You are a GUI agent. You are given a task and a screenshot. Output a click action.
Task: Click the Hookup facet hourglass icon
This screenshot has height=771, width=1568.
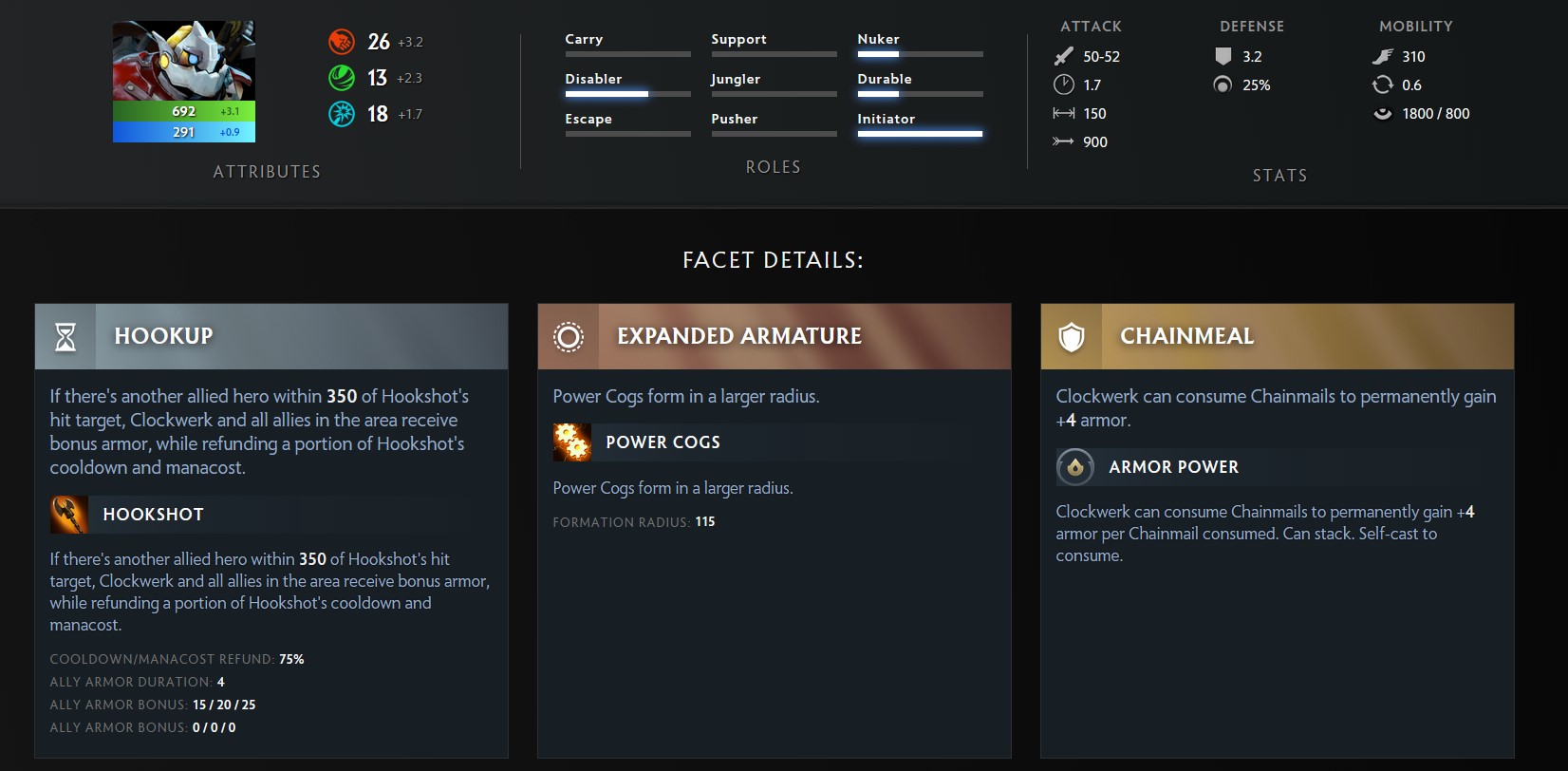(65, 337)
